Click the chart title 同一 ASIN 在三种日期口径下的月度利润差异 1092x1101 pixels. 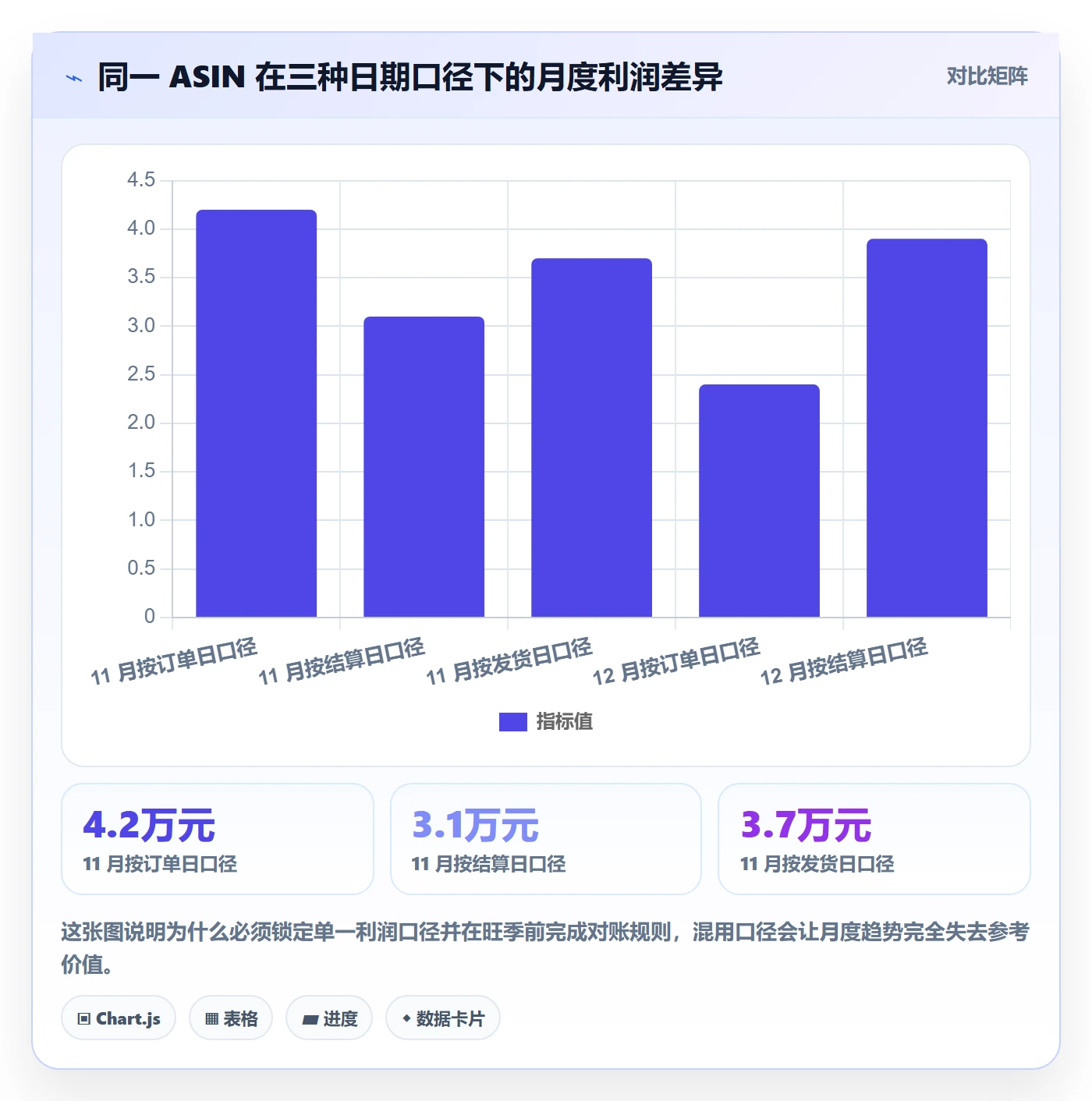pyautogui.click(x=410, y=77)
